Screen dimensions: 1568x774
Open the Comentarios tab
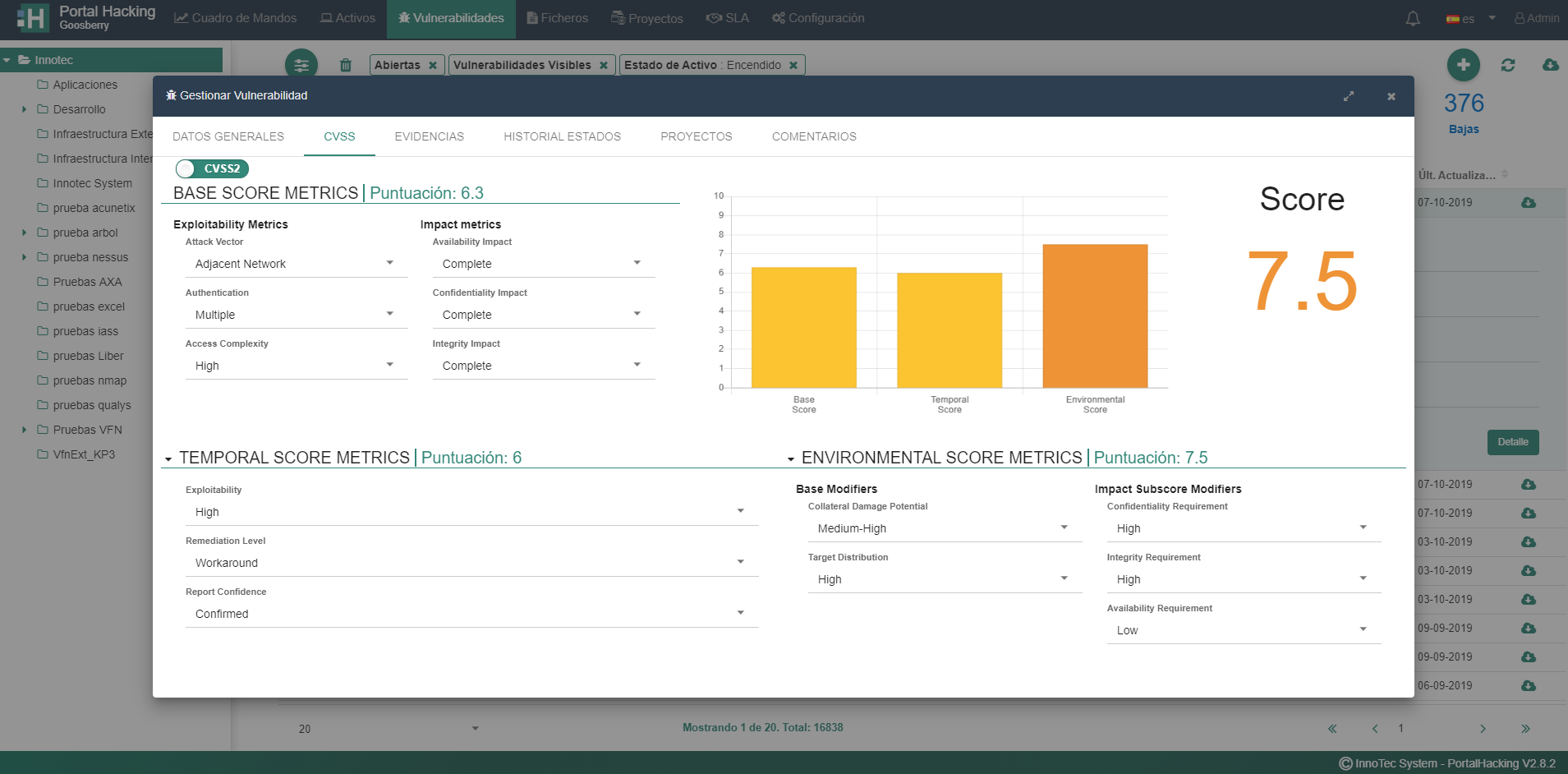pos(814,136)
